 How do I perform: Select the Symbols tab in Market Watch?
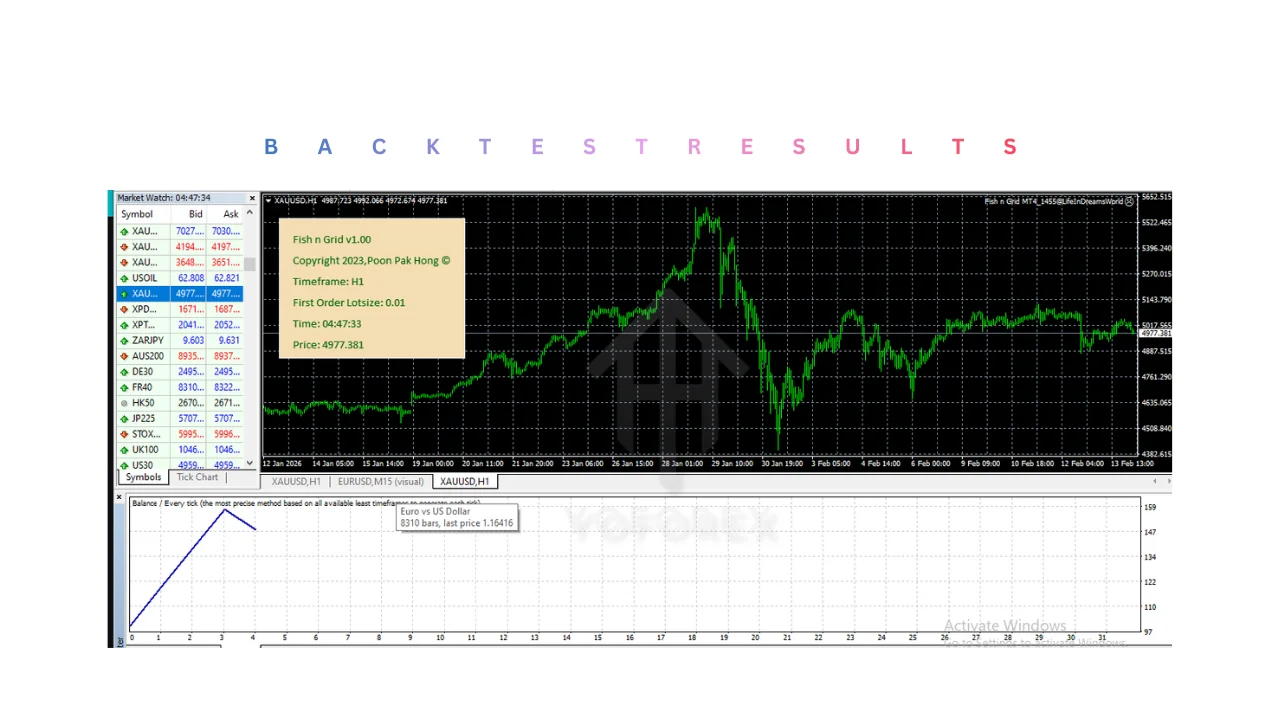tap(143, 478)
